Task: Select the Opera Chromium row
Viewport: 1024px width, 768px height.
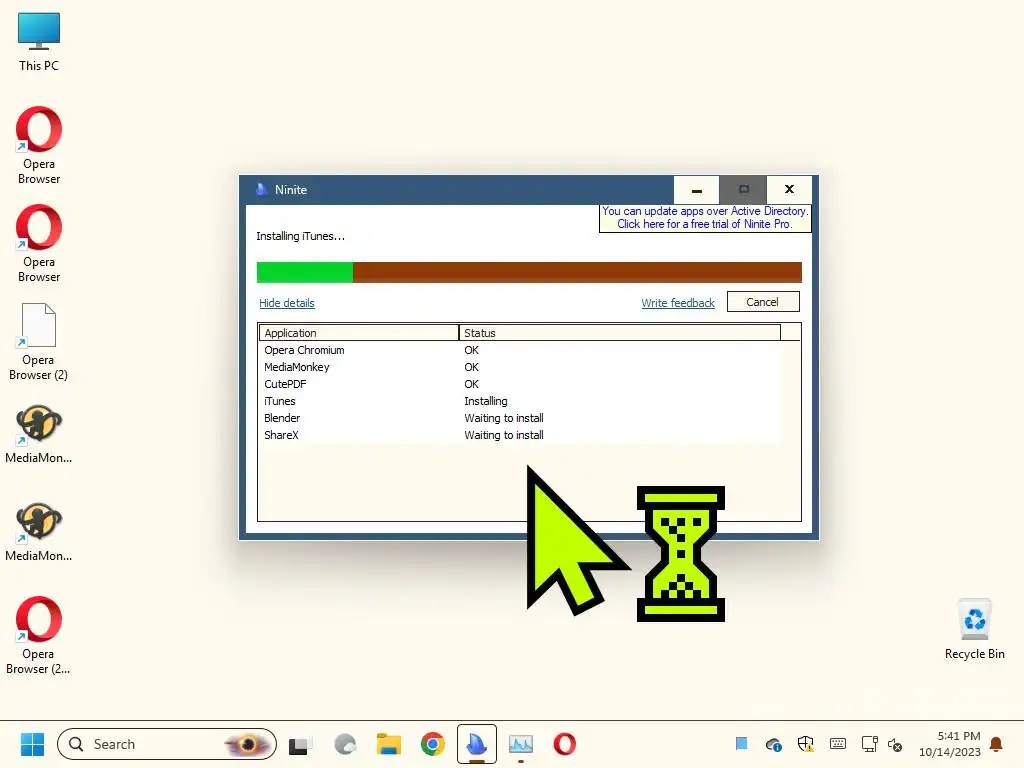Action: [519, 350]
